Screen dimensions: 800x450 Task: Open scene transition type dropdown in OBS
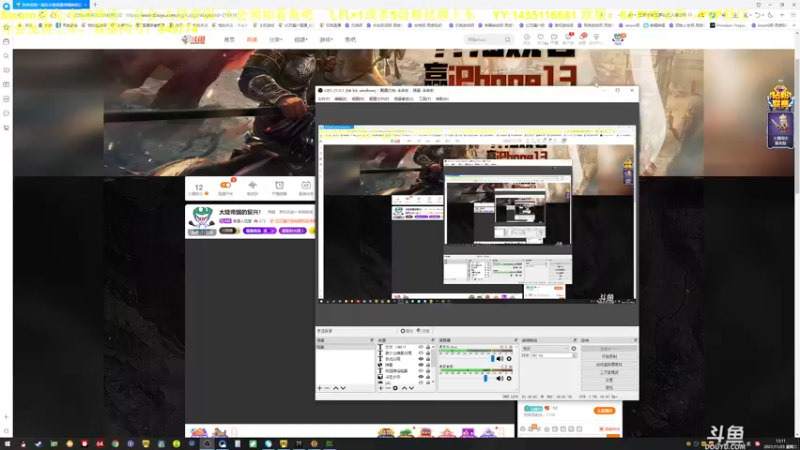(545, 348)
